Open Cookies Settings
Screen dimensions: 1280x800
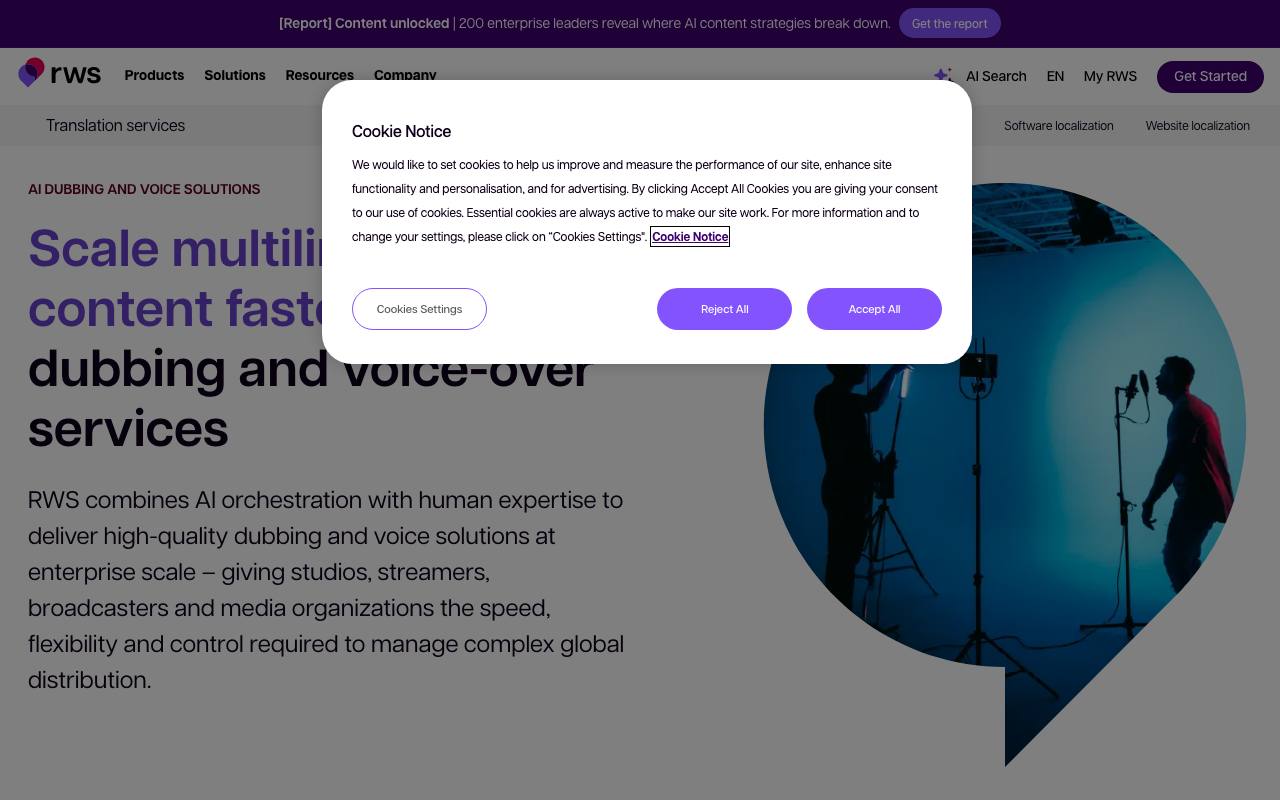419,309
